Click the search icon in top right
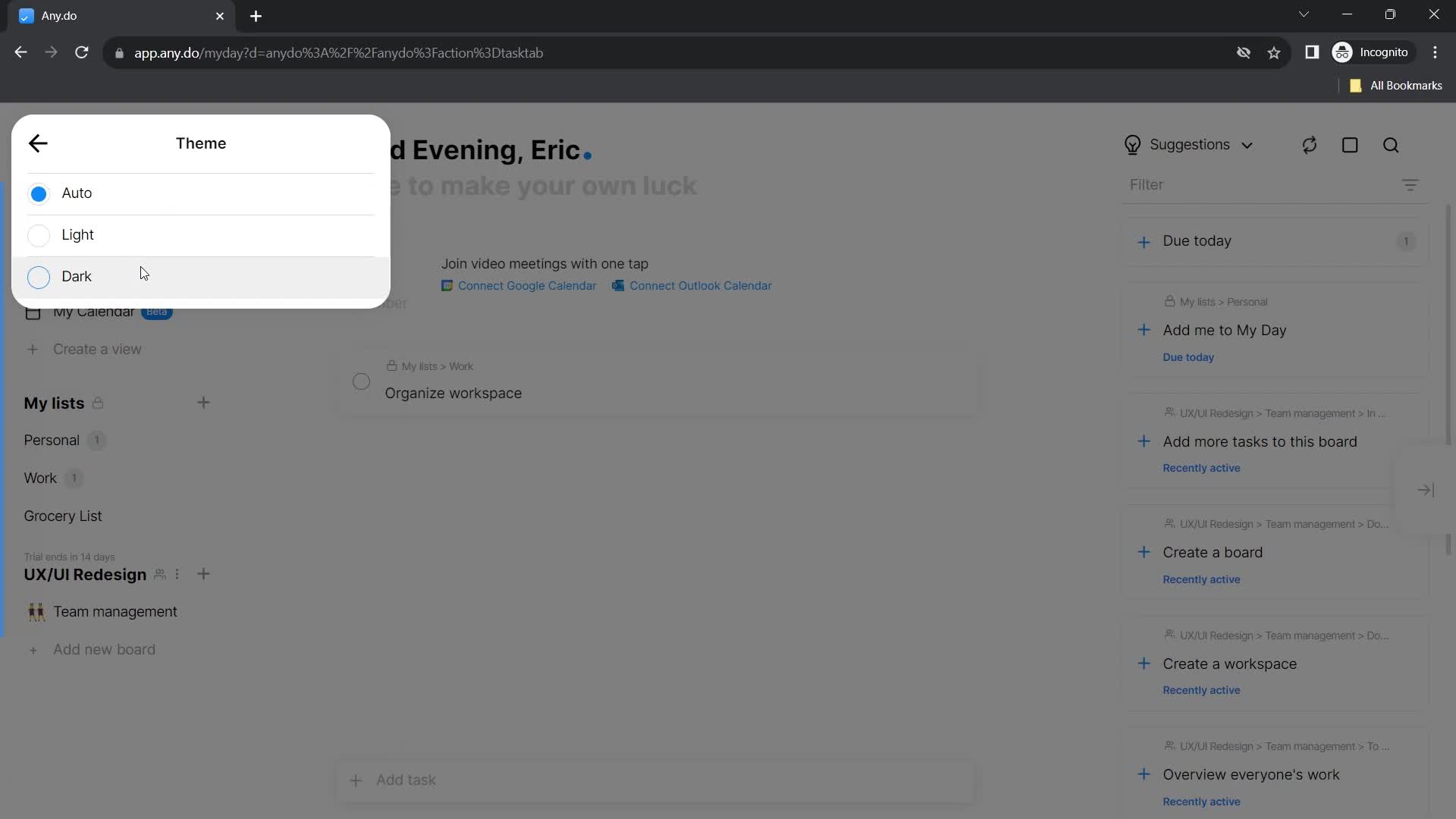This screenshot has height=819, width=1456. (x=1394, y=145)
